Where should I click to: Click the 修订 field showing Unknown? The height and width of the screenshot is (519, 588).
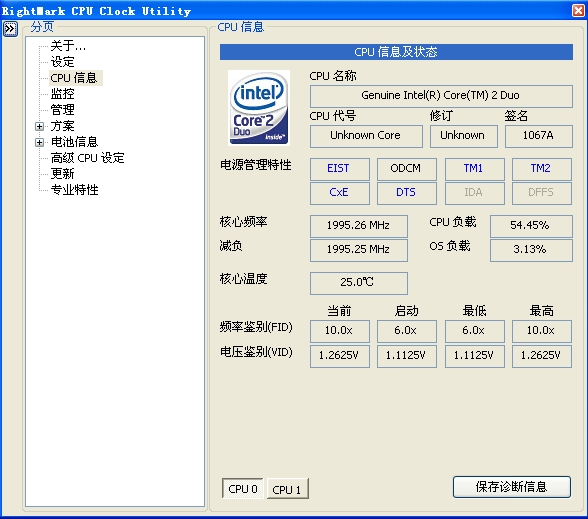pos(464,136)
